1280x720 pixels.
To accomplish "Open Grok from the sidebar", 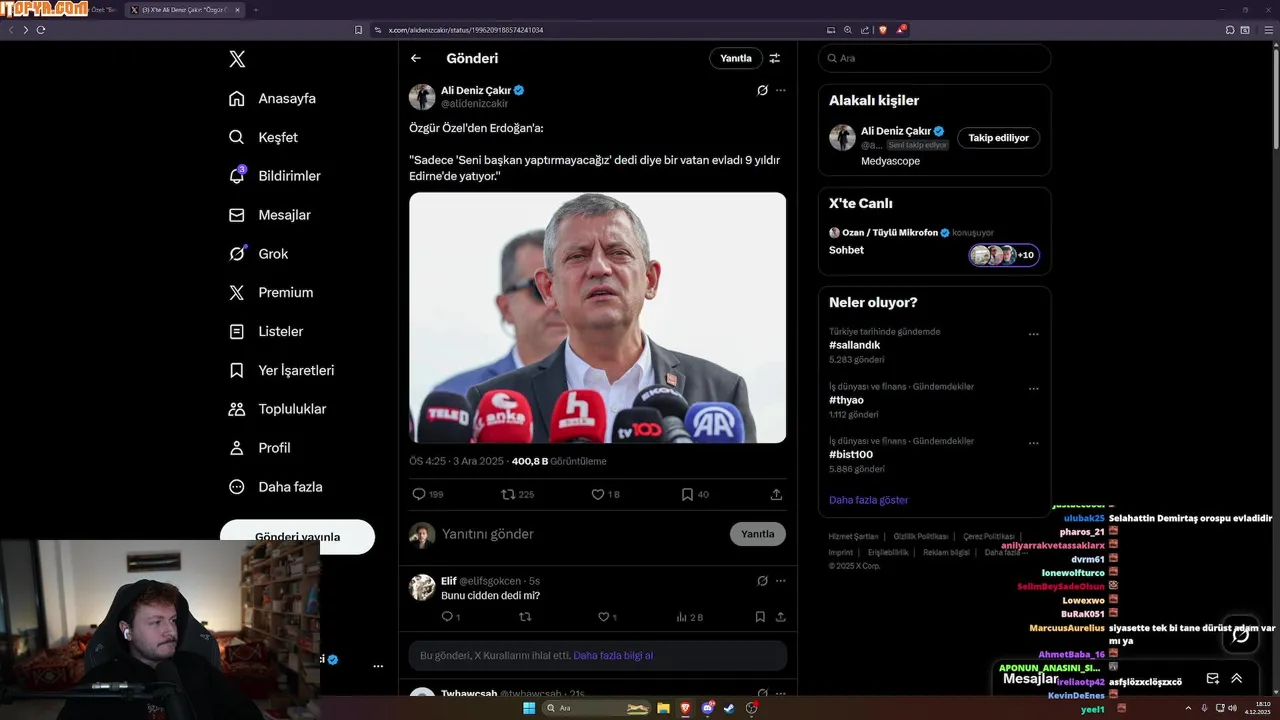I will [x=259, y=254].
